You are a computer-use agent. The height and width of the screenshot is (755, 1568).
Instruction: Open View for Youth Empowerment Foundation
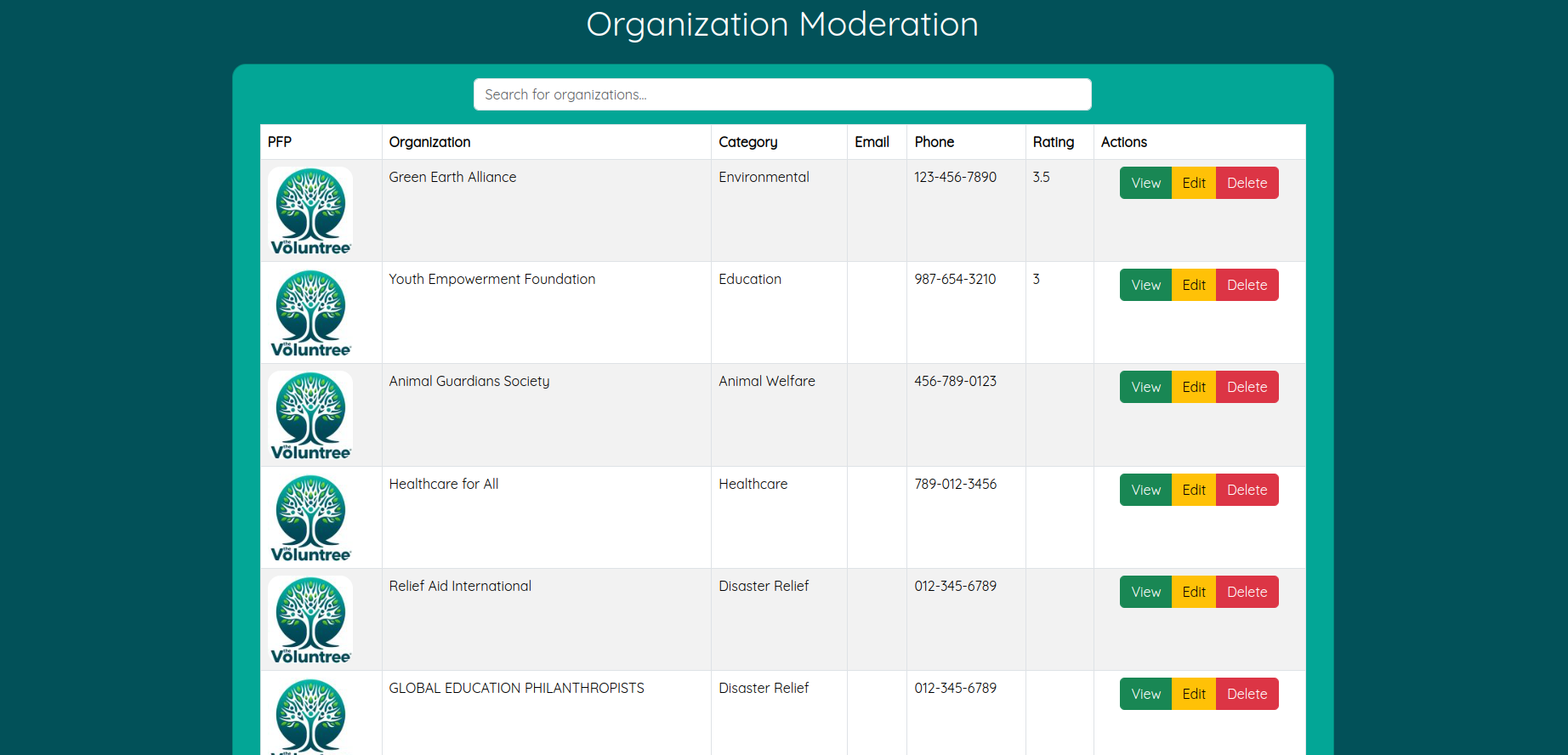1145,285
